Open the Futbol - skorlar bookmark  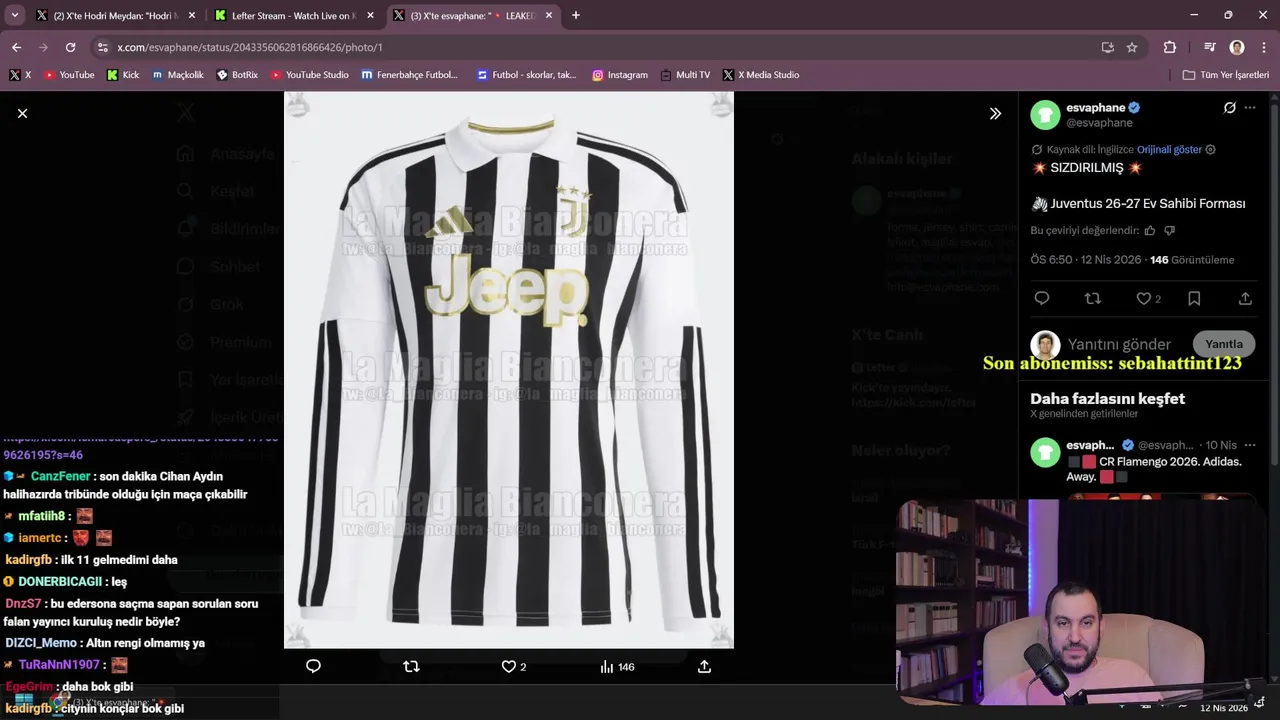(x=526, y=75)
